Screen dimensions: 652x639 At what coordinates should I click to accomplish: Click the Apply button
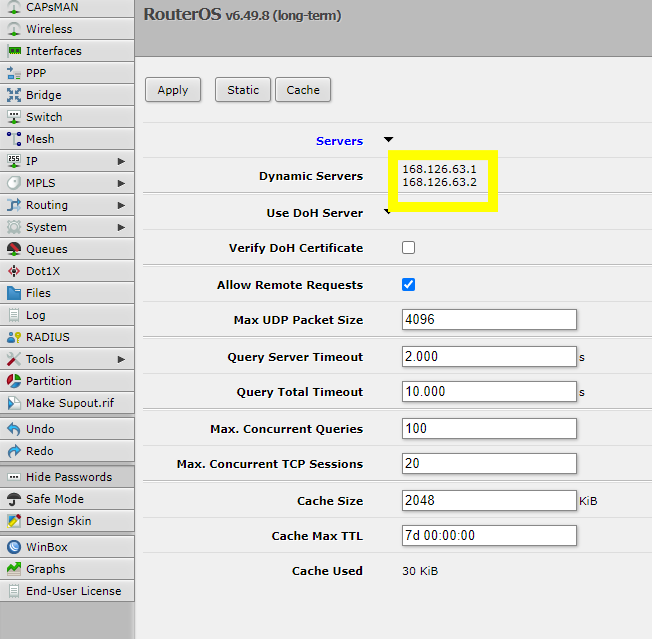[173, 90]
